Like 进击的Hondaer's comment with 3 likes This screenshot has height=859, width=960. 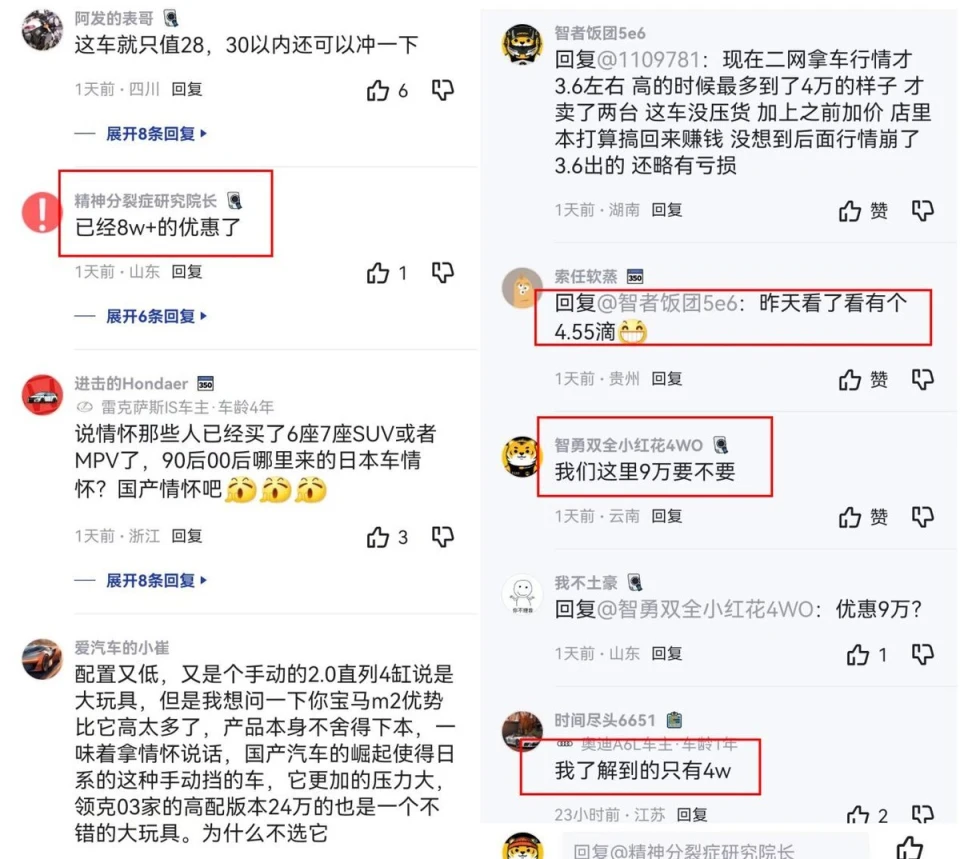[x=378, y=538]
